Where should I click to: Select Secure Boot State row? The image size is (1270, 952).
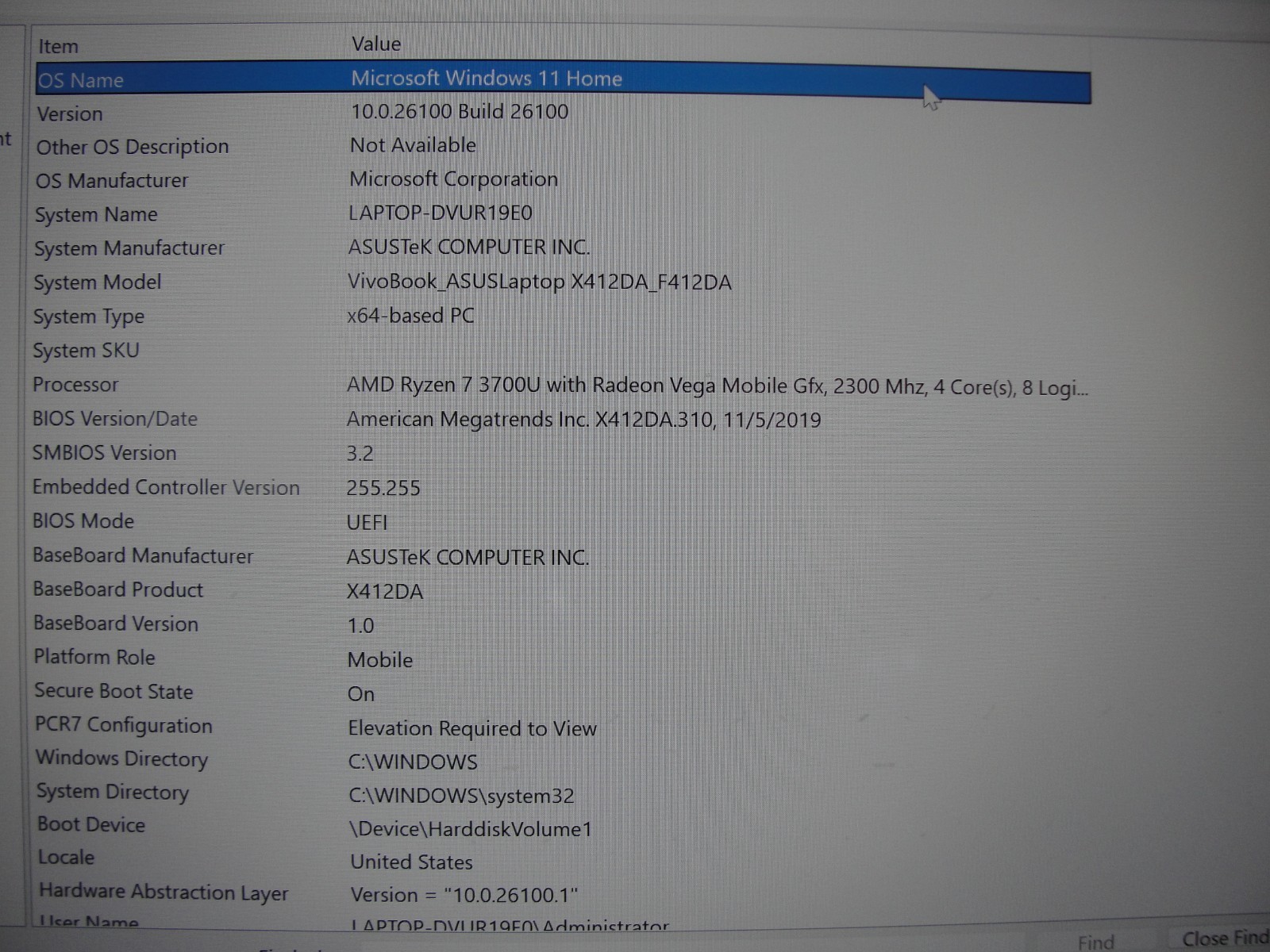[x=114, y=692]
